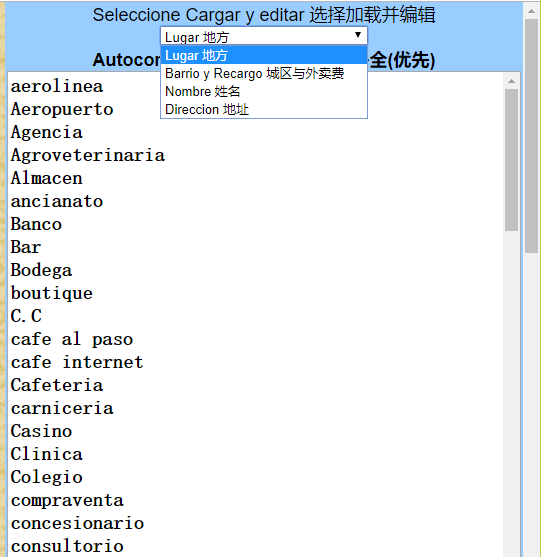Click the outer page scrollbar up arrow
The height and width of the screenshot is (557, 541).
(x=531, y=11)
